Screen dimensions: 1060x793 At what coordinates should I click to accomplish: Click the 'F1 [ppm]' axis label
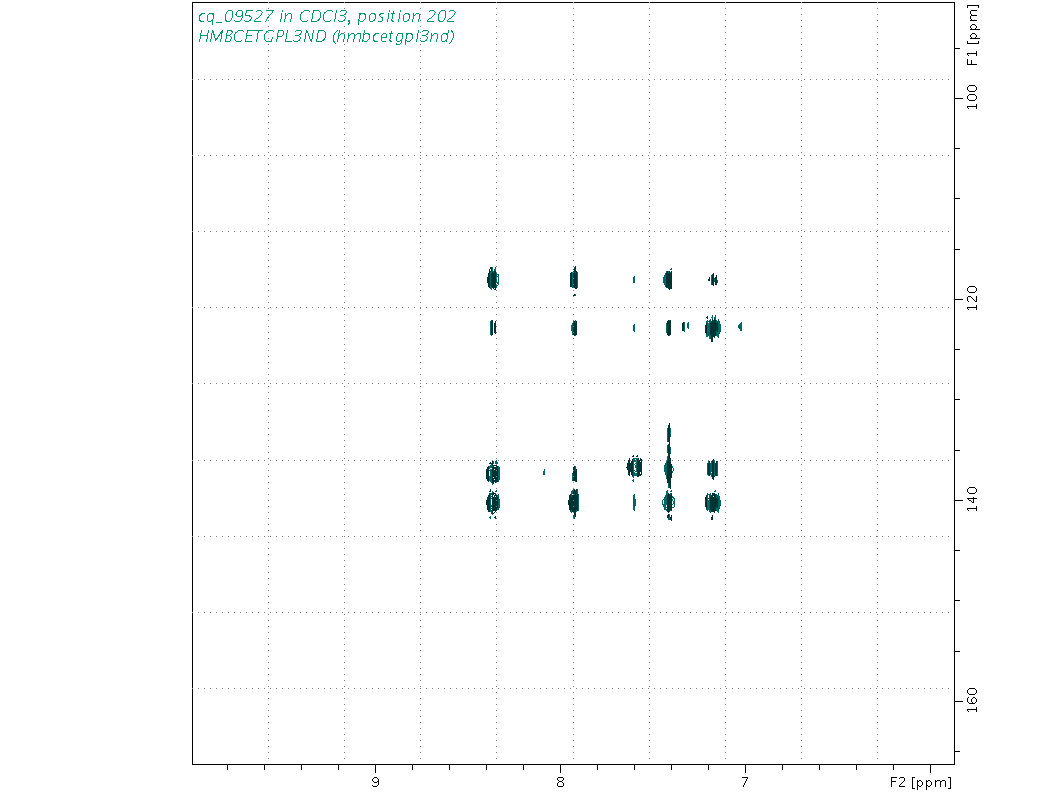tap(972, 35)
